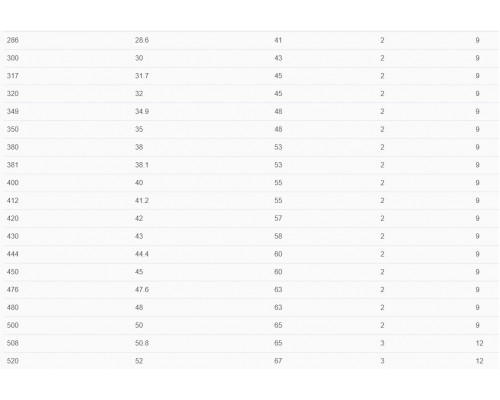
Task: Click the 286 row cell
Action: click(x=13, y=40)
